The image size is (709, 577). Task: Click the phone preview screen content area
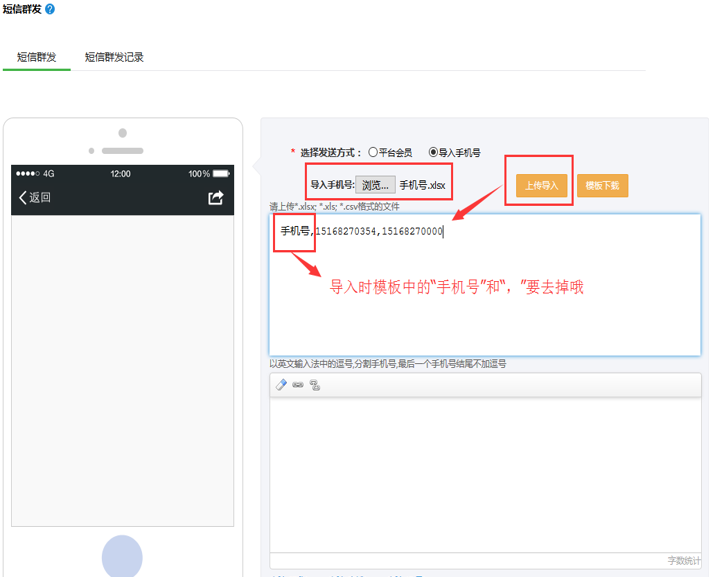click(122, 370)
